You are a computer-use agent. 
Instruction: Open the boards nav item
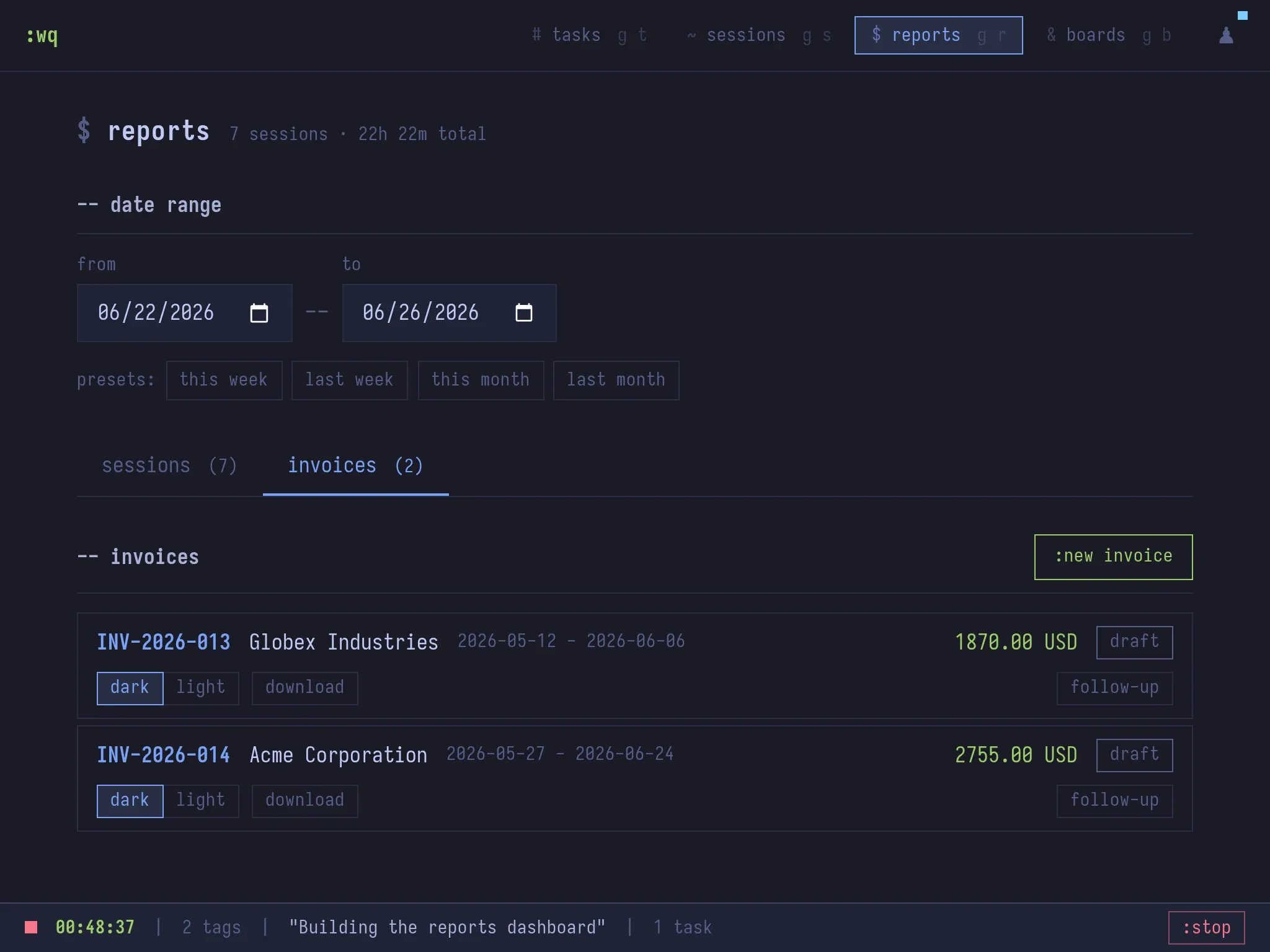1109,35
